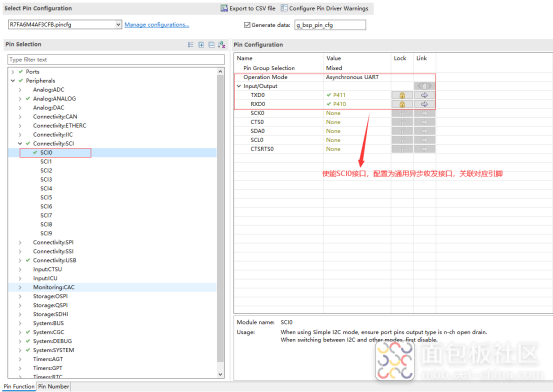Screen dimensions: 553x392
Task: Select Storage:QSPI tree item
Action: (x=50, y=305)
